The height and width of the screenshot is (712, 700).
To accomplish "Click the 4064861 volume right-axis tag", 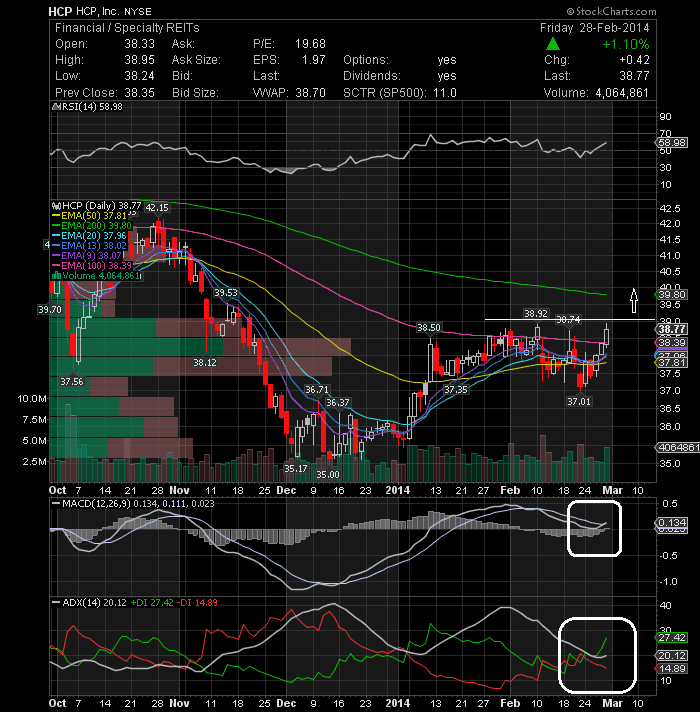I will [678, 448].
